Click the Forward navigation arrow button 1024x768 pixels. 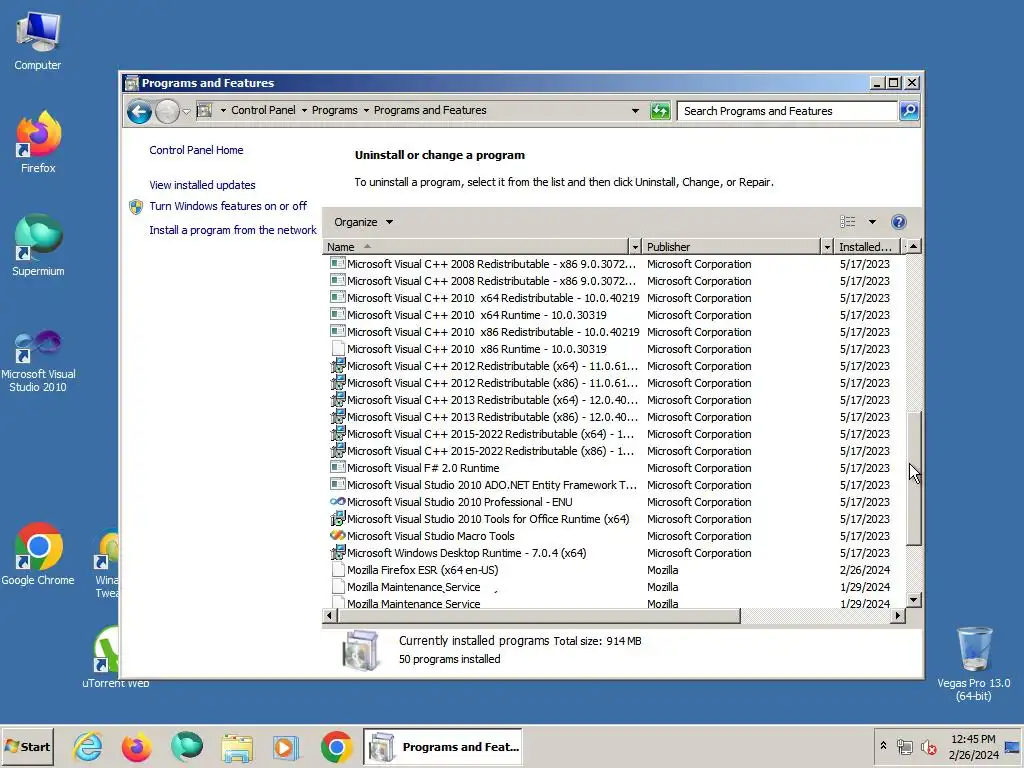coord(167,112)
